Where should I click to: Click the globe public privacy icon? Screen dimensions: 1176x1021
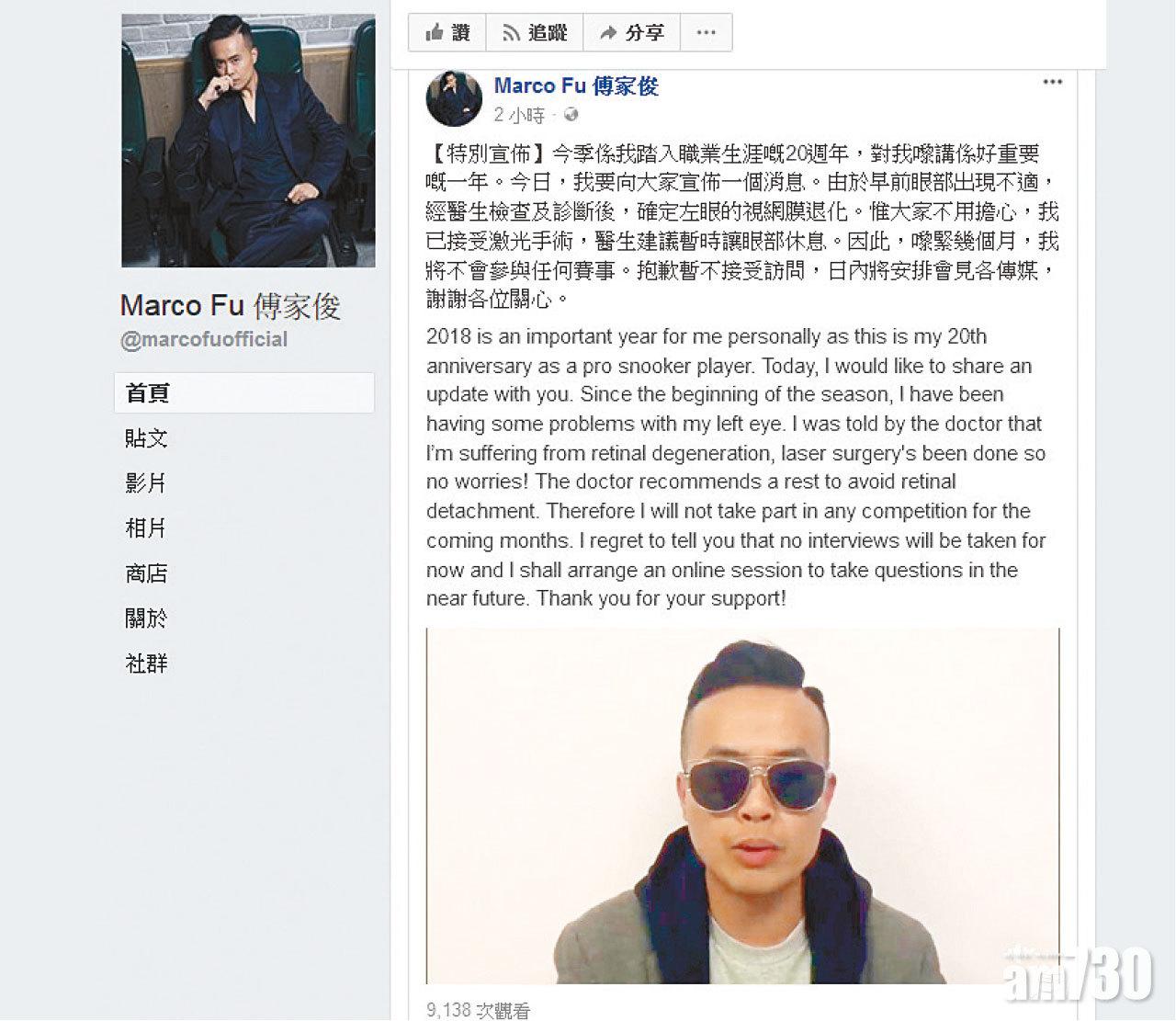(571, 116)
